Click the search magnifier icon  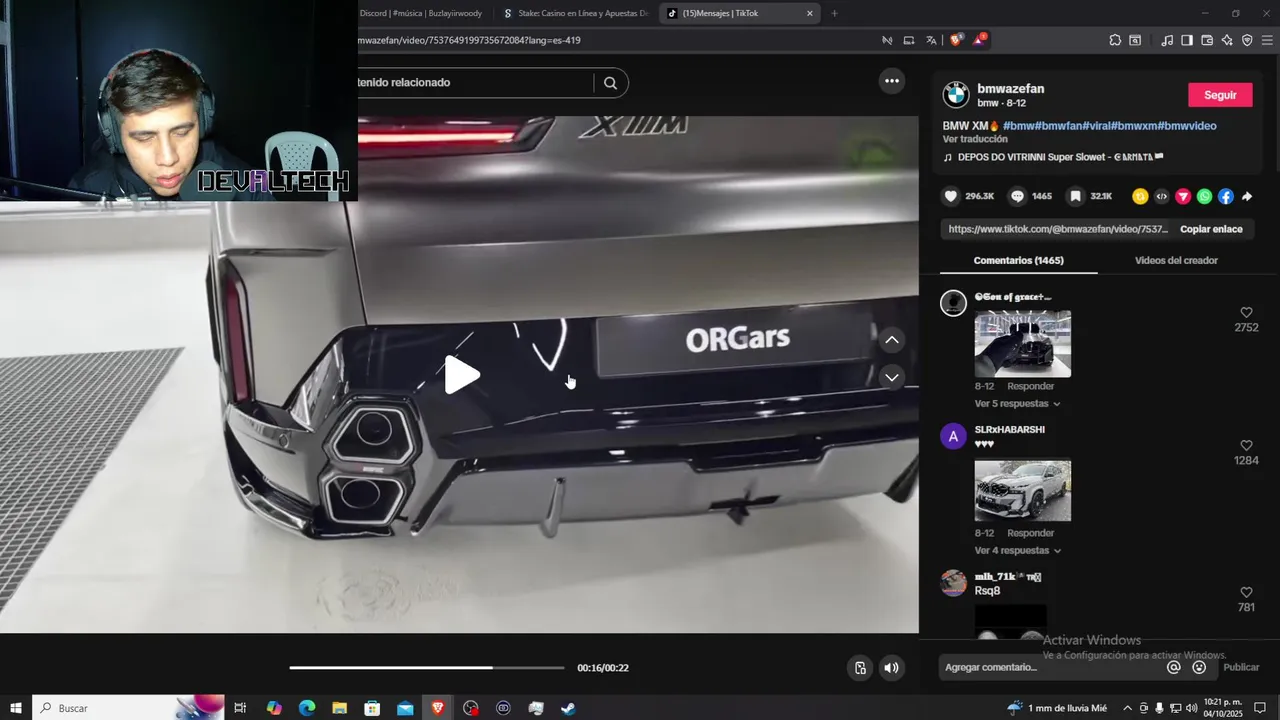610,83
